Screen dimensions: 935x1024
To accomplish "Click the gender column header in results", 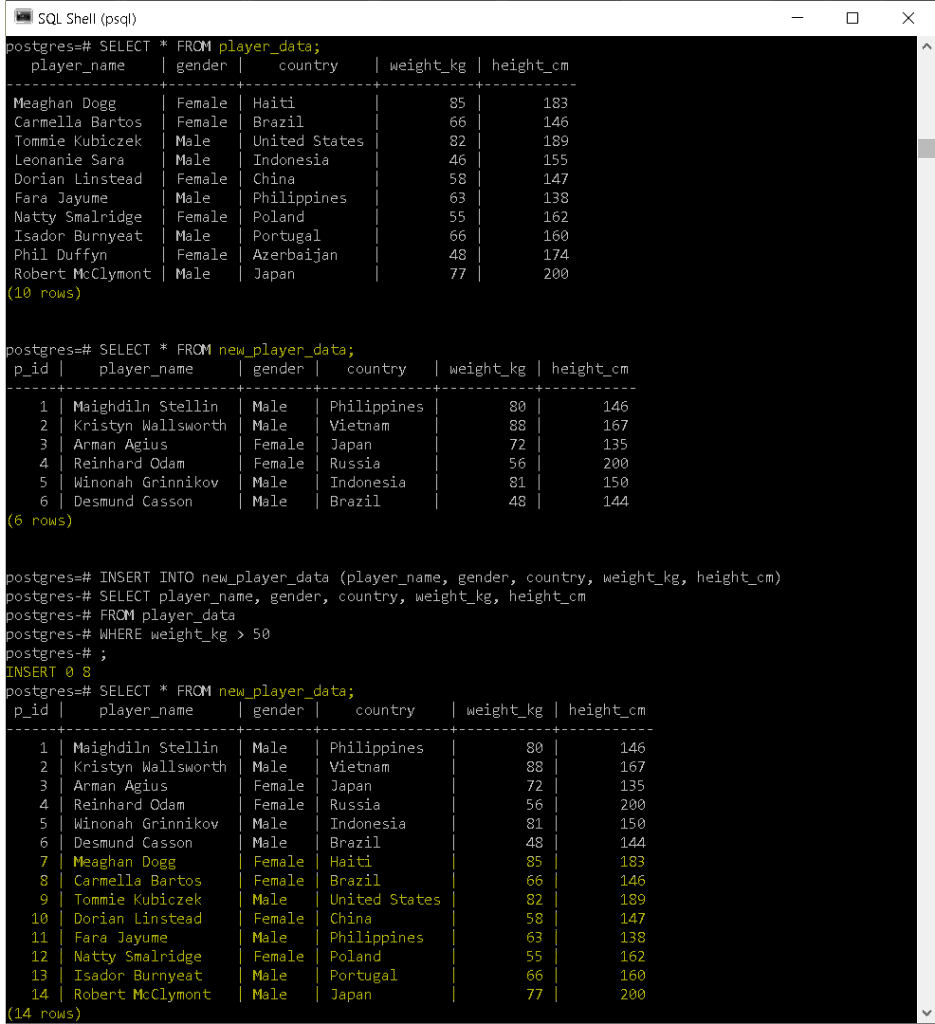I will point(201,65).
